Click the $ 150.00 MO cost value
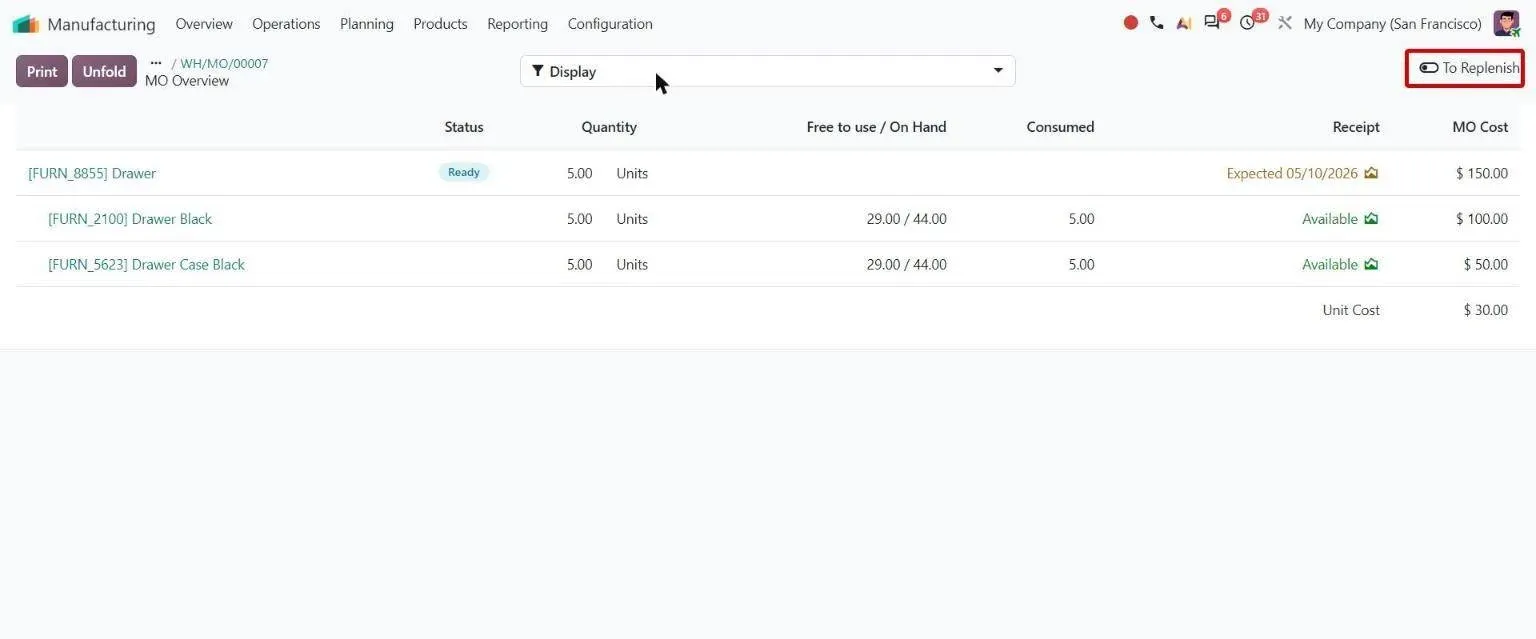Image resolution: width=1536 pixels, height=639 pixels. pos(1482,173)
